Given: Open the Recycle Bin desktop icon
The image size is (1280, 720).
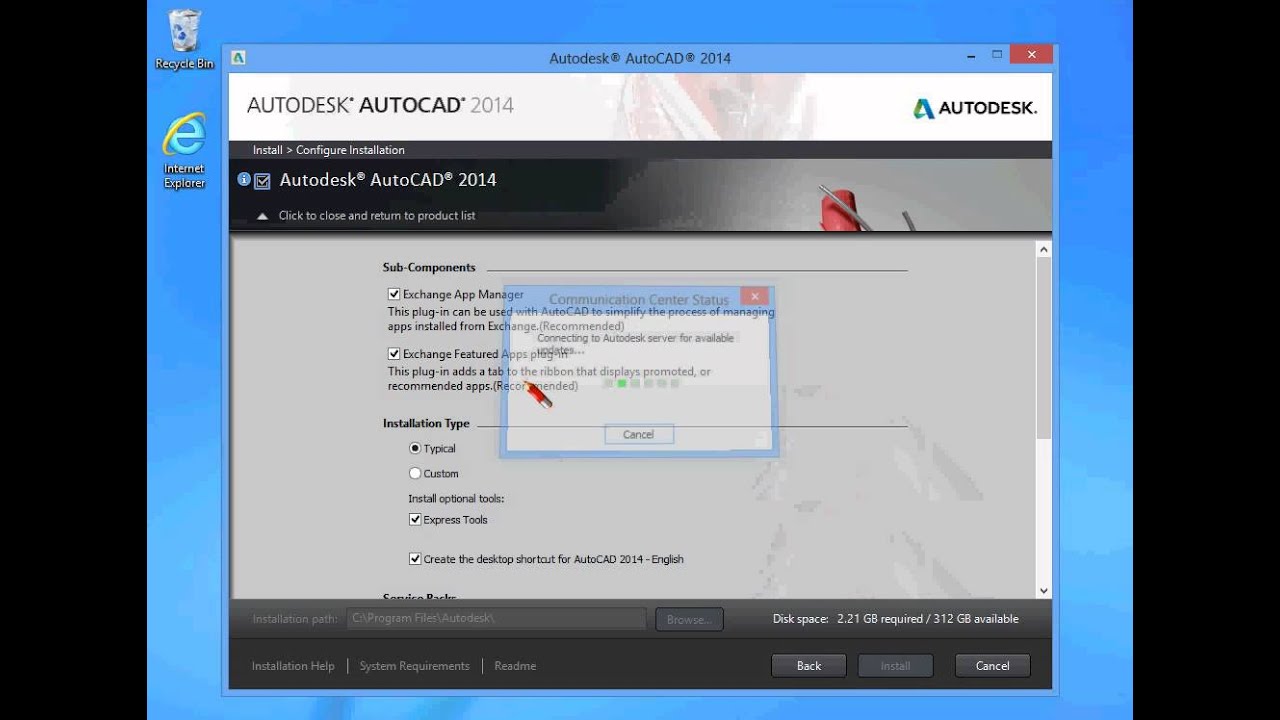Looking at the screenshot, I should click(184, 40).
